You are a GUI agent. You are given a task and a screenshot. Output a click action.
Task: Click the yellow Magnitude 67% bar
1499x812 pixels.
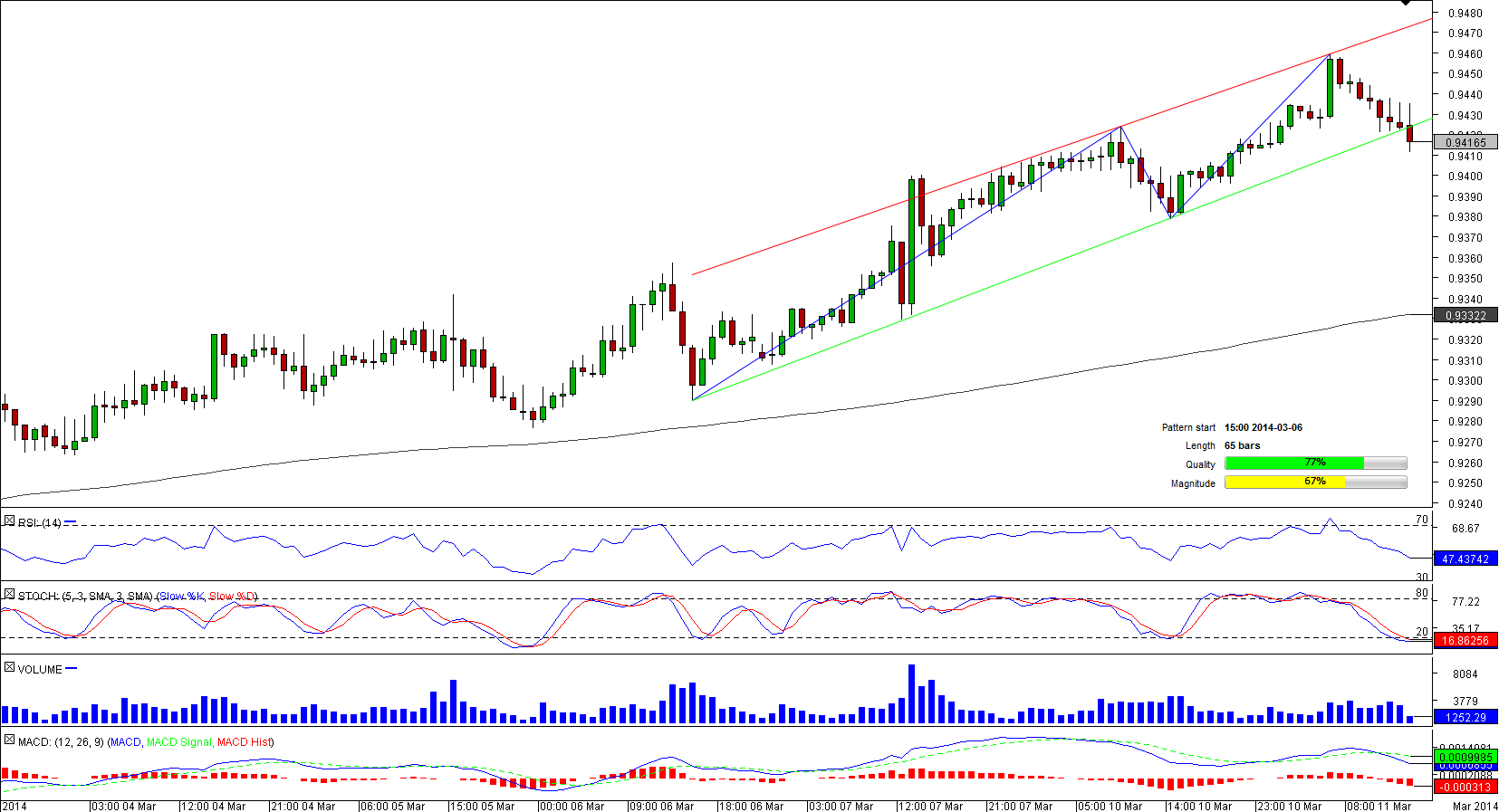pyautogui.click(x=1284, y=482)
